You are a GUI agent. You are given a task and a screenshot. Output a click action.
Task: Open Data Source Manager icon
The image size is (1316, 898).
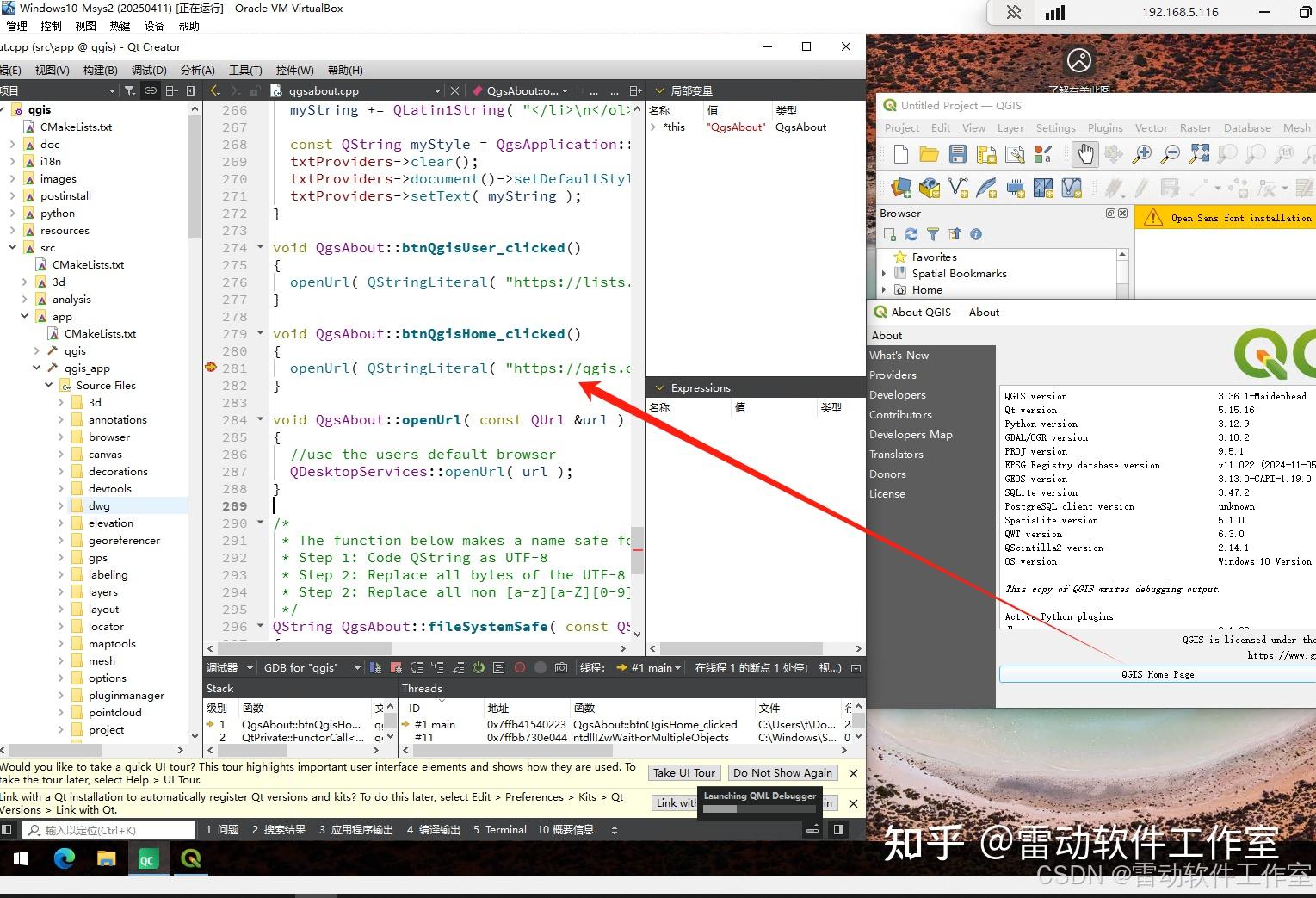(x=902, y=188)
